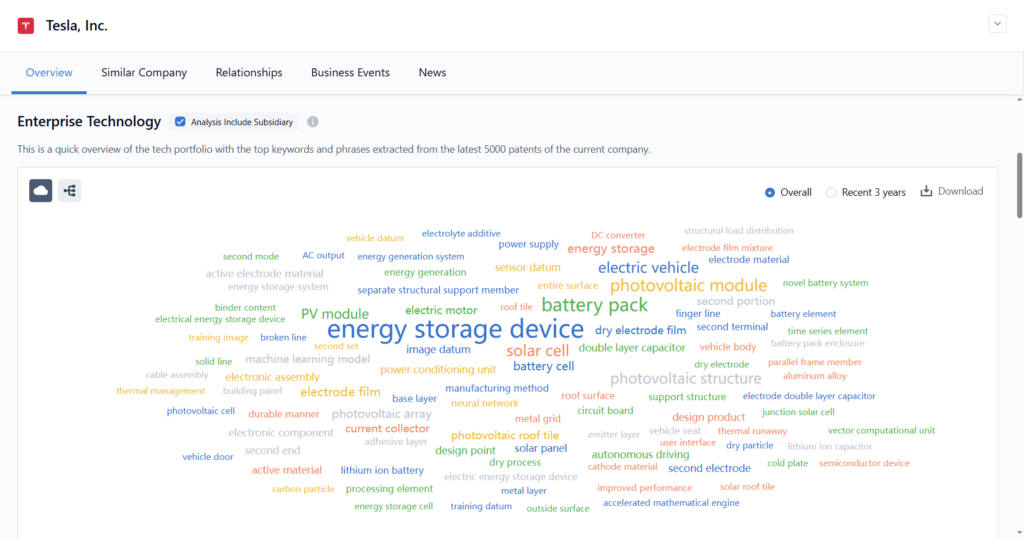Viewport: 1024px width, 538px height.
Task: Click the Download icon
Action: (926, 191)
